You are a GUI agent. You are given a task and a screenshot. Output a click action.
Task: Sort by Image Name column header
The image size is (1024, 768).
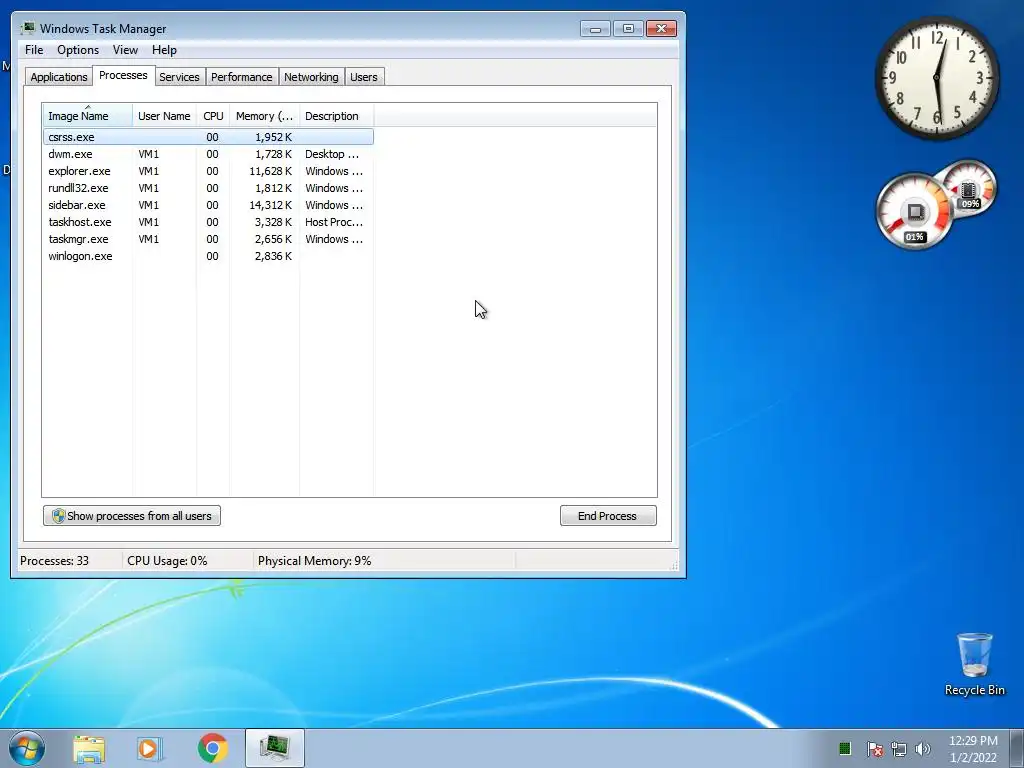pyautogui.click(x=88, y=116)
